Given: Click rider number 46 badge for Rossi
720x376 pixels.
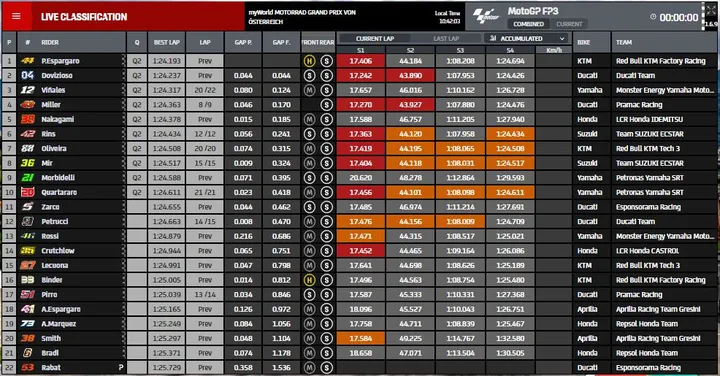Looking at the screenshot, I should 28,236.
